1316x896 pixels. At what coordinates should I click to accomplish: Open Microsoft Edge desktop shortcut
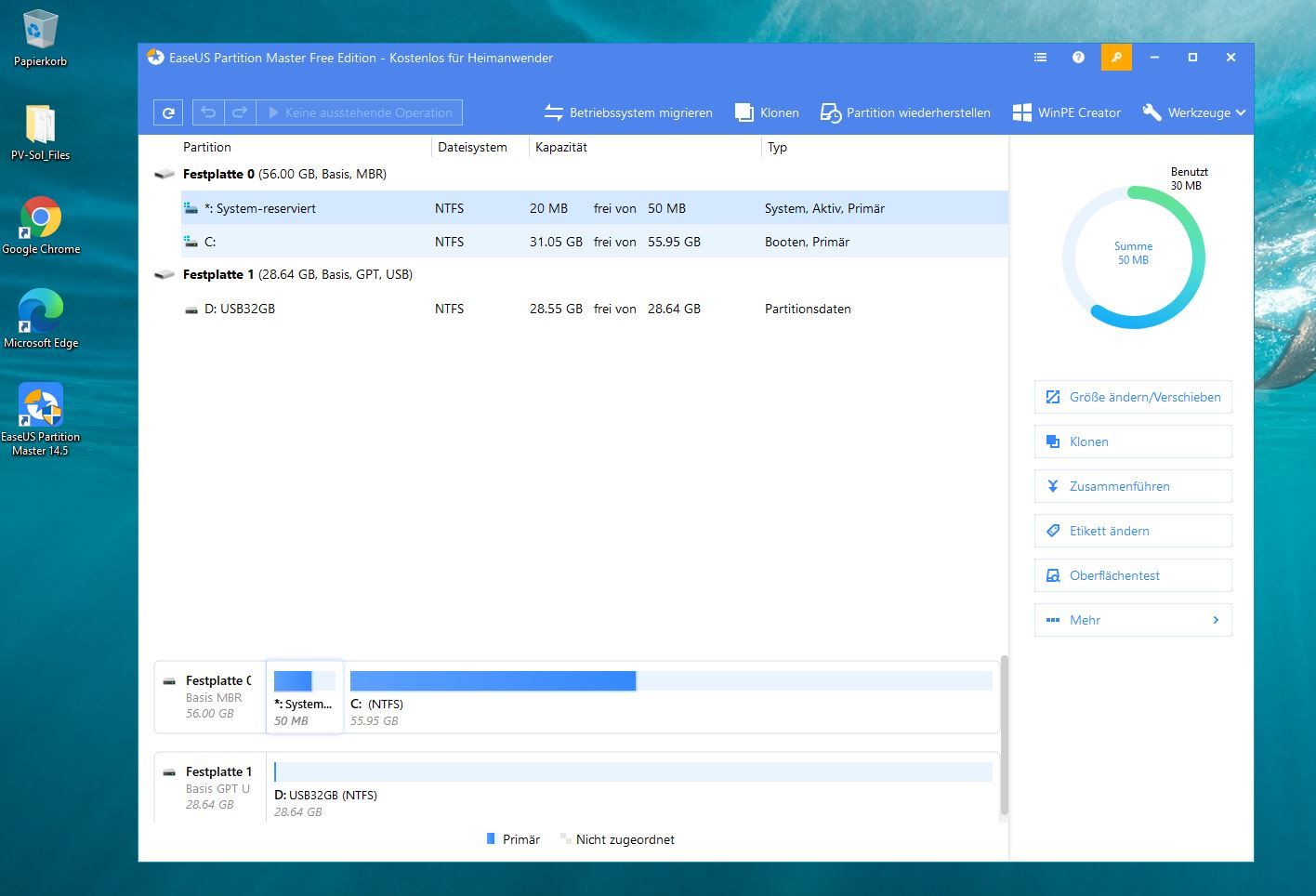coord(40,320)
